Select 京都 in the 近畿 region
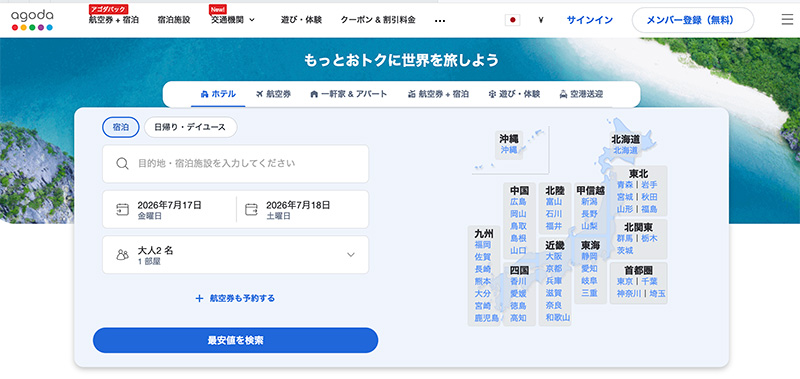The width and height of the screenshot is (800, 379). 554,268
